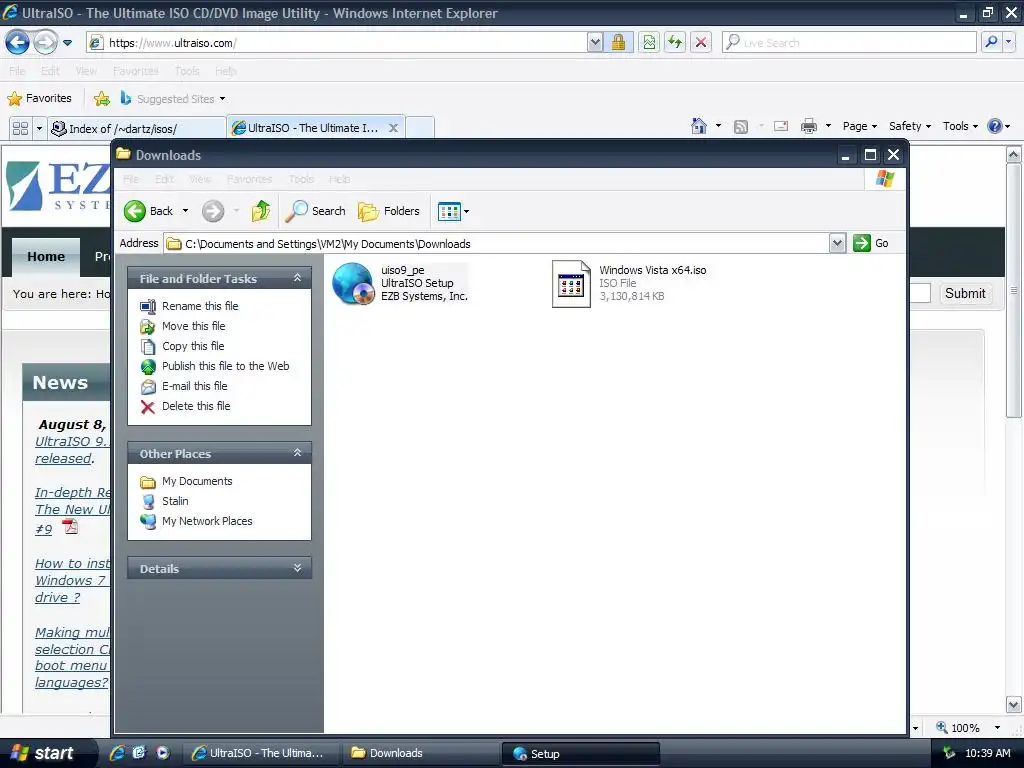The height and width of the screenshot is (768, 1024).
Task: Click Add to Favorites Bar star icon
Action: (x=102, y=99)
